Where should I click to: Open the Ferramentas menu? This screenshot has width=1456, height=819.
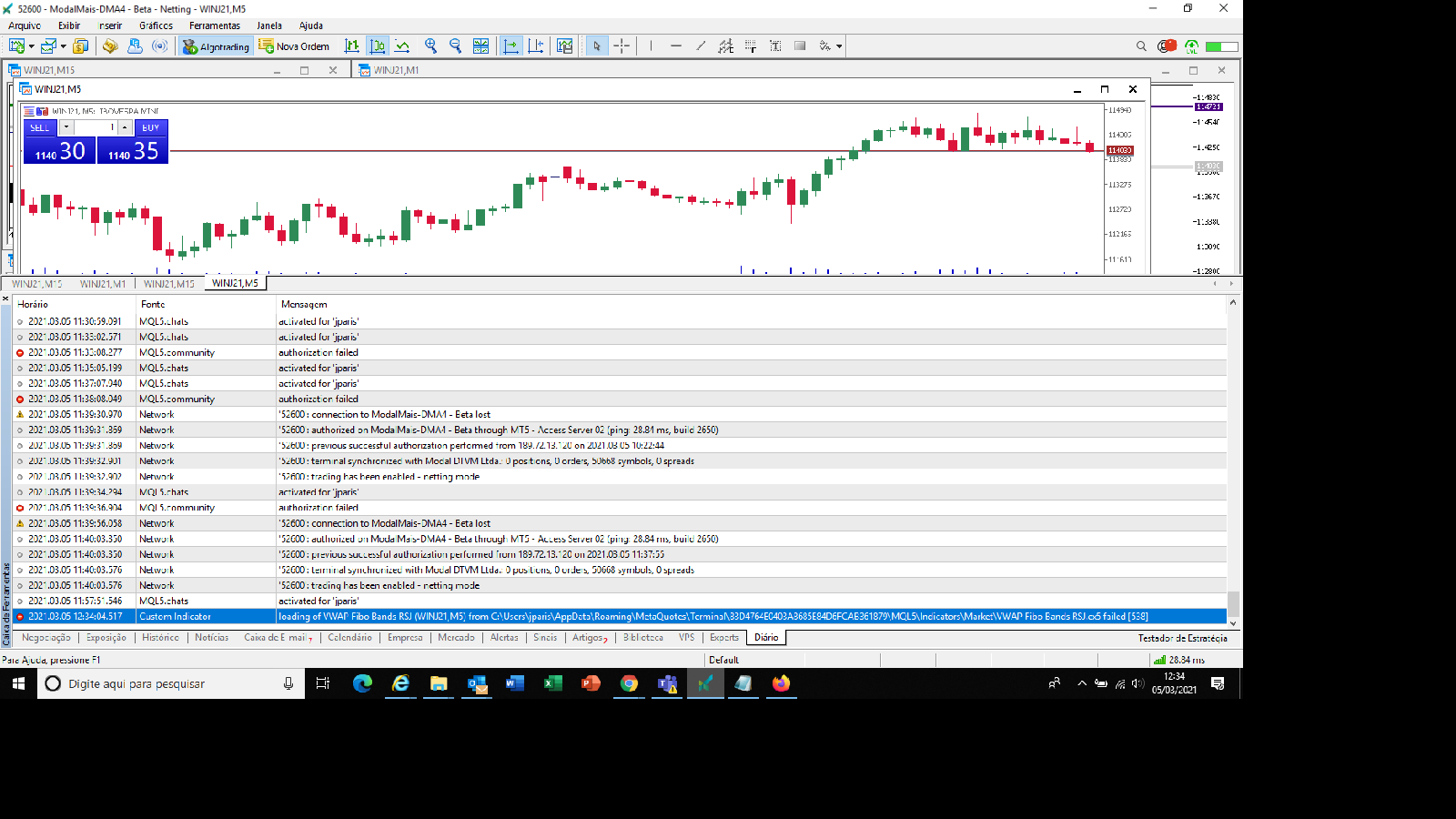tap(215, 25)
